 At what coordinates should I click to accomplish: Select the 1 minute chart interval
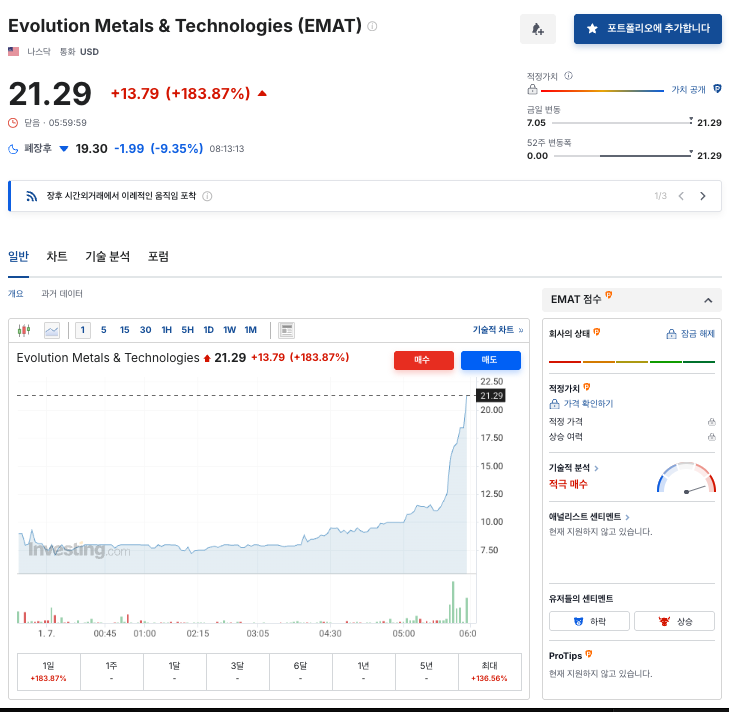pos(83,330)
